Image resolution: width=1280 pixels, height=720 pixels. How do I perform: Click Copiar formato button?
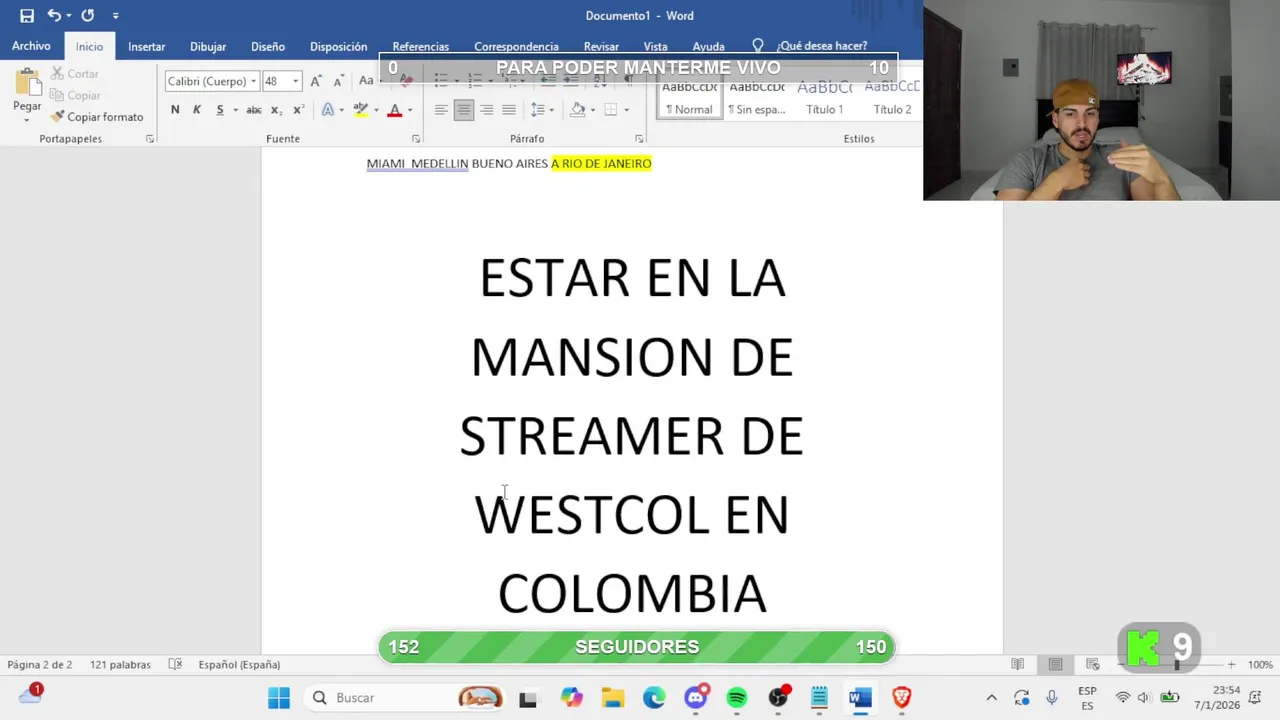coord(97,117)
